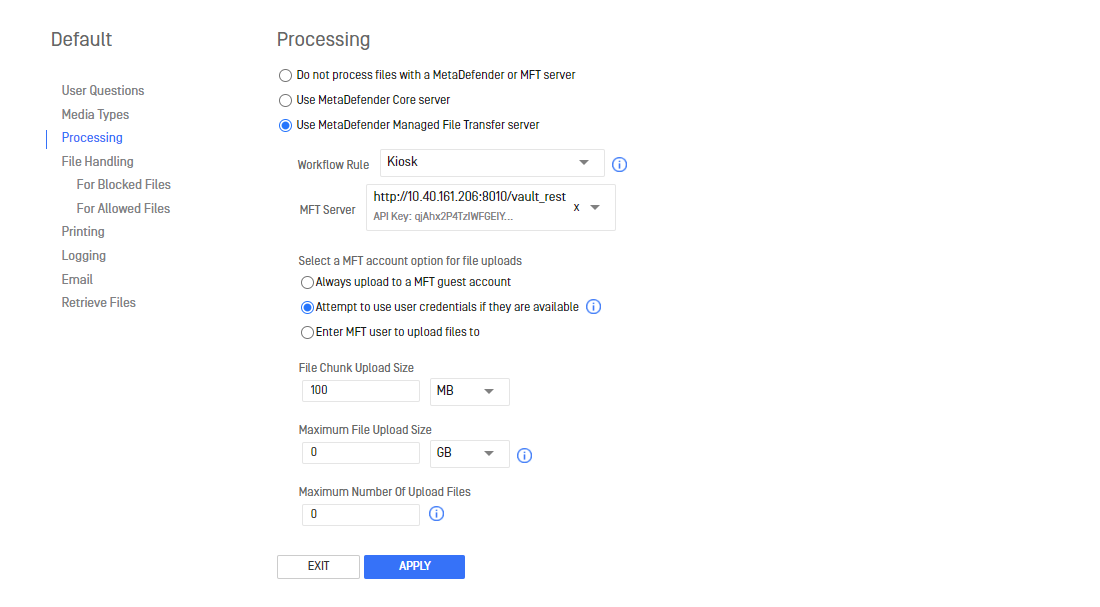The height and width of the screenshot is (607, 1100).
Task: Click the info icon beside Maximum File Upload Size
Action: coord(524,455)
